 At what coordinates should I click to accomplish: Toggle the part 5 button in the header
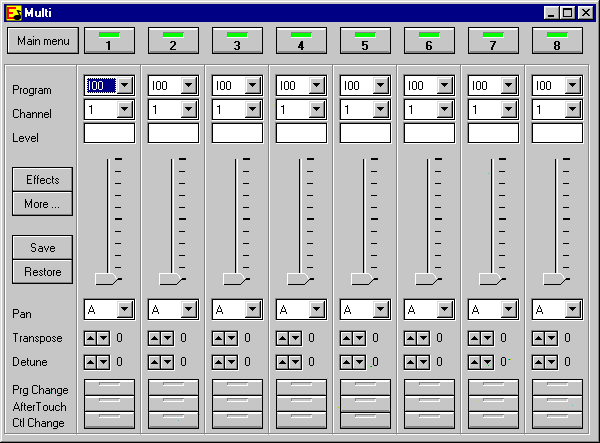(x=365, y=41)
